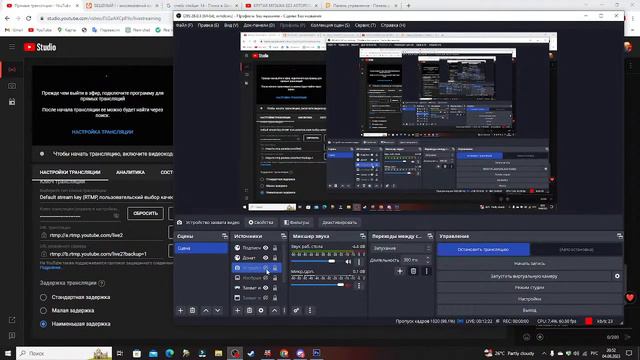The width and height of the screenshot is (640, 360).
Task: Open the Фильтры button in source toolbar
Action: tap(297, 222)
